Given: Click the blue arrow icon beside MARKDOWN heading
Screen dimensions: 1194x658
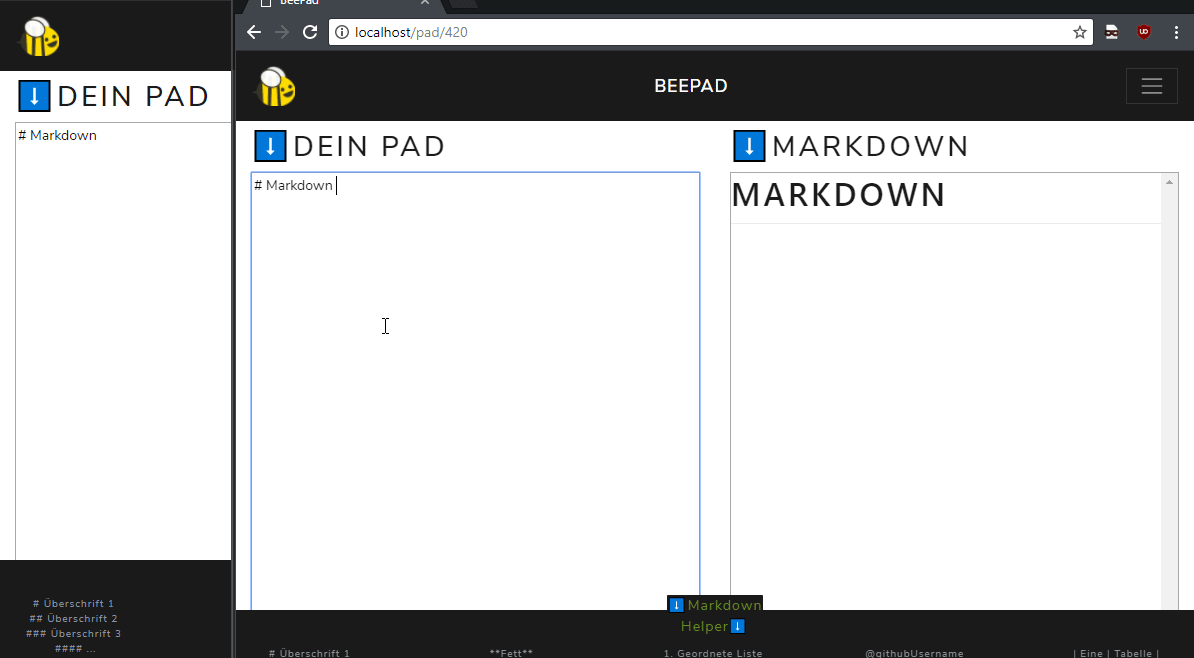Looking at the screenshot, I should pyautogui.click(x=748, y=145).
